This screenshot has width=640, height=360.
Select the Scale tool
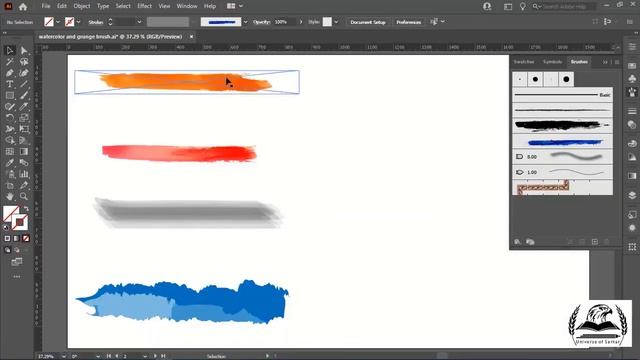[24, 118]
